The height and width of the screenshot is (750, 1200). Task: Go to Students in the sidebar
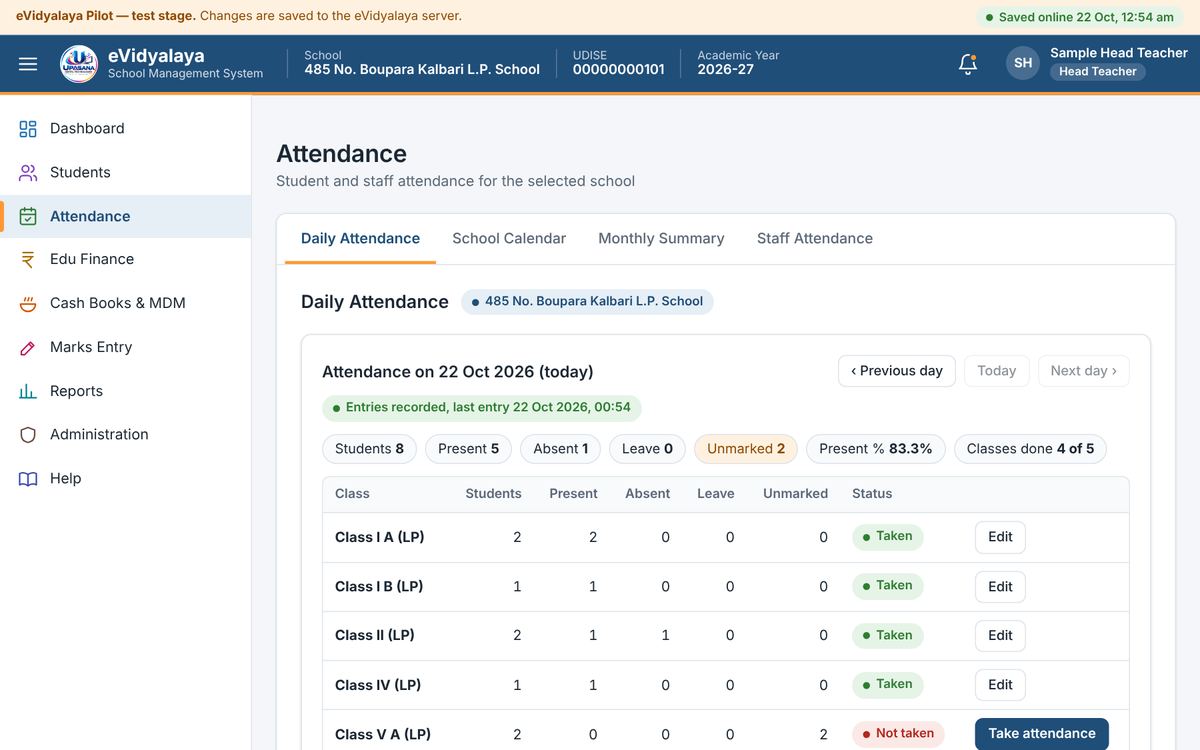[x=125, y=172]
